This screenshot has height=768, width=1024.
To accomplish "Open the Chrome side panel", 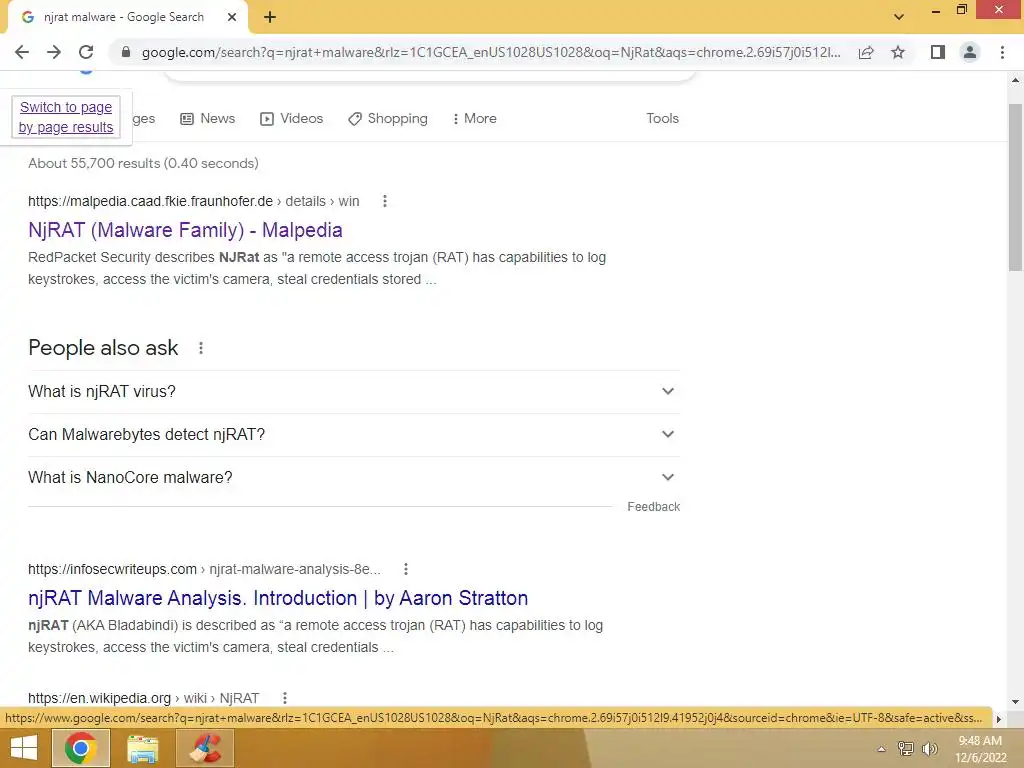I will click(938, 52).
